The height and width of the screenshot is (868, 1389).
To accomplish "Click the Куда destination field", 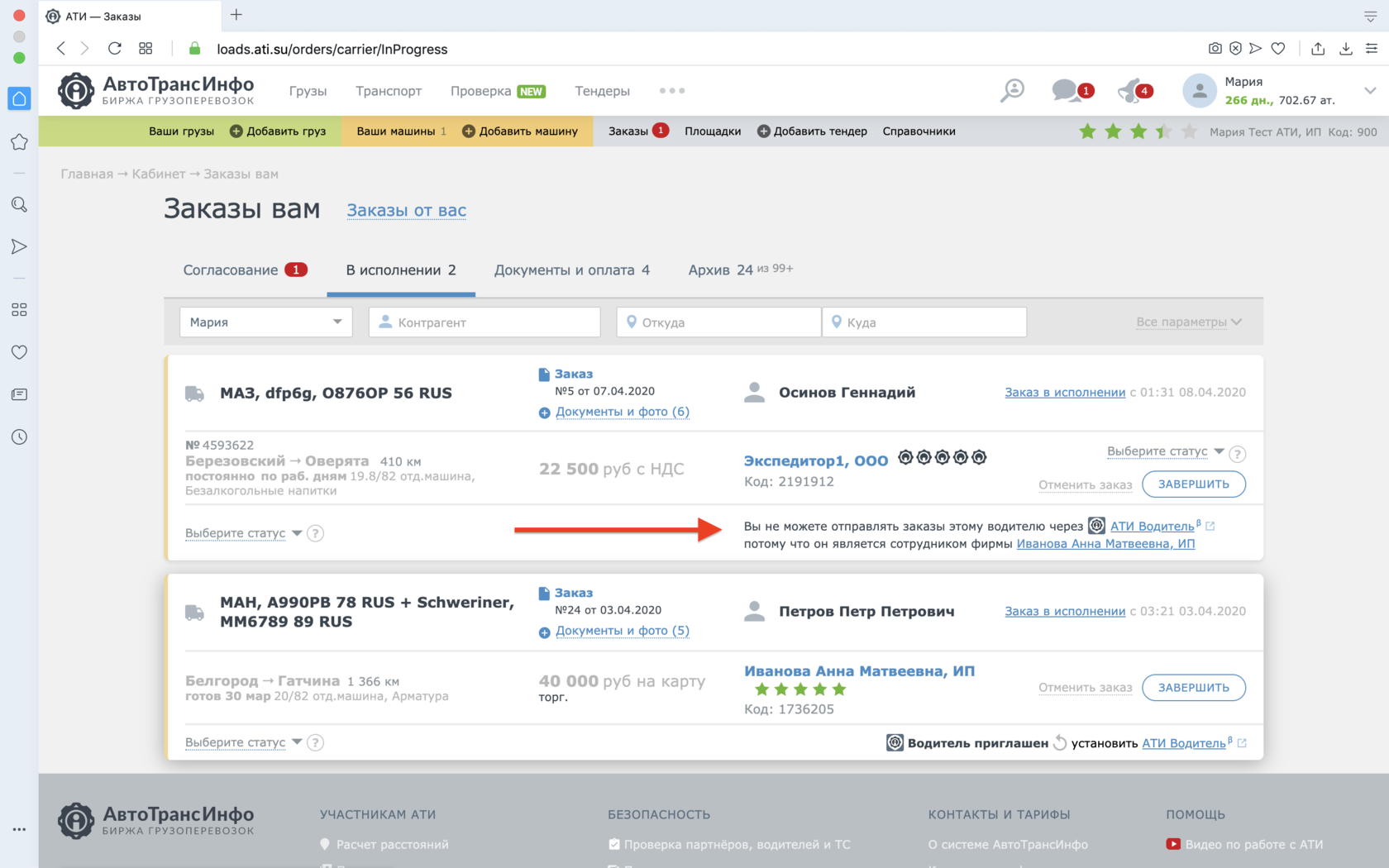I will (x=924, y=322).
